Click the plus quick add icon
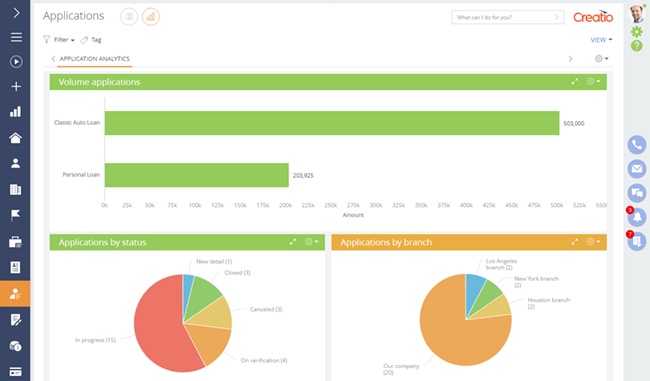The image size is (650, 381). [16, 86]
